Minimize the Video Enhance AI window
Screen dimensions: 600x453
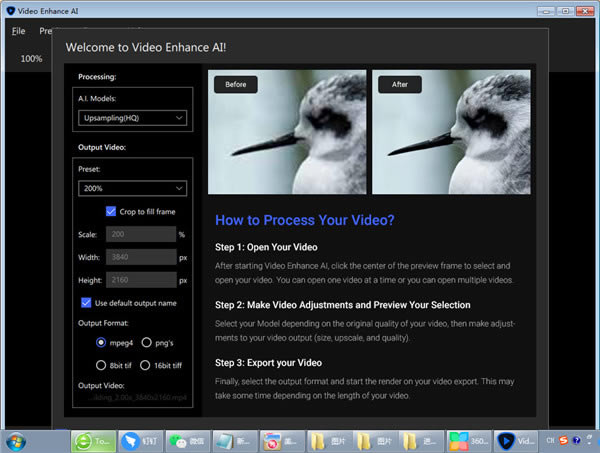point(546,11)
